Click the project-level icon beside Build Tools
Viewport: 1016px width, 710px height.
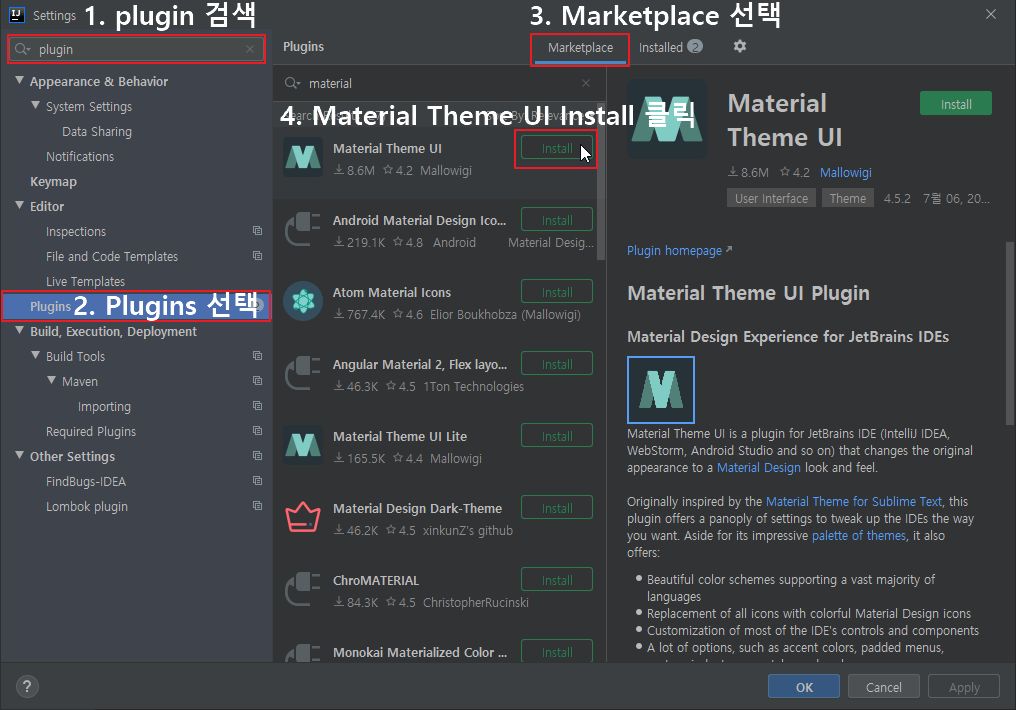[x=257, y=356]
